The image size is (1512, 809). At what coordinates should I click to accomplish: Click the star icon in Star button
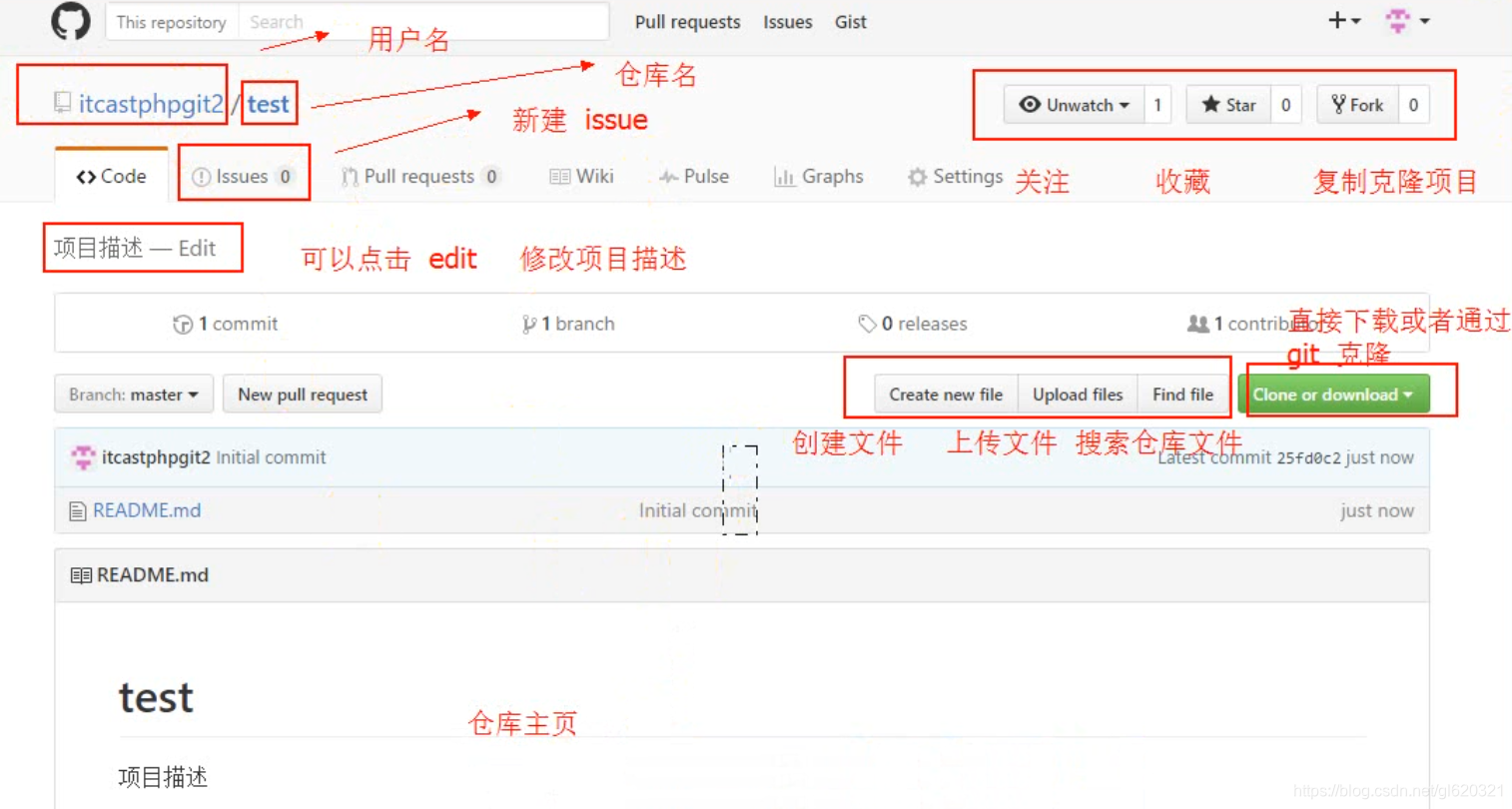point(1210,104)
